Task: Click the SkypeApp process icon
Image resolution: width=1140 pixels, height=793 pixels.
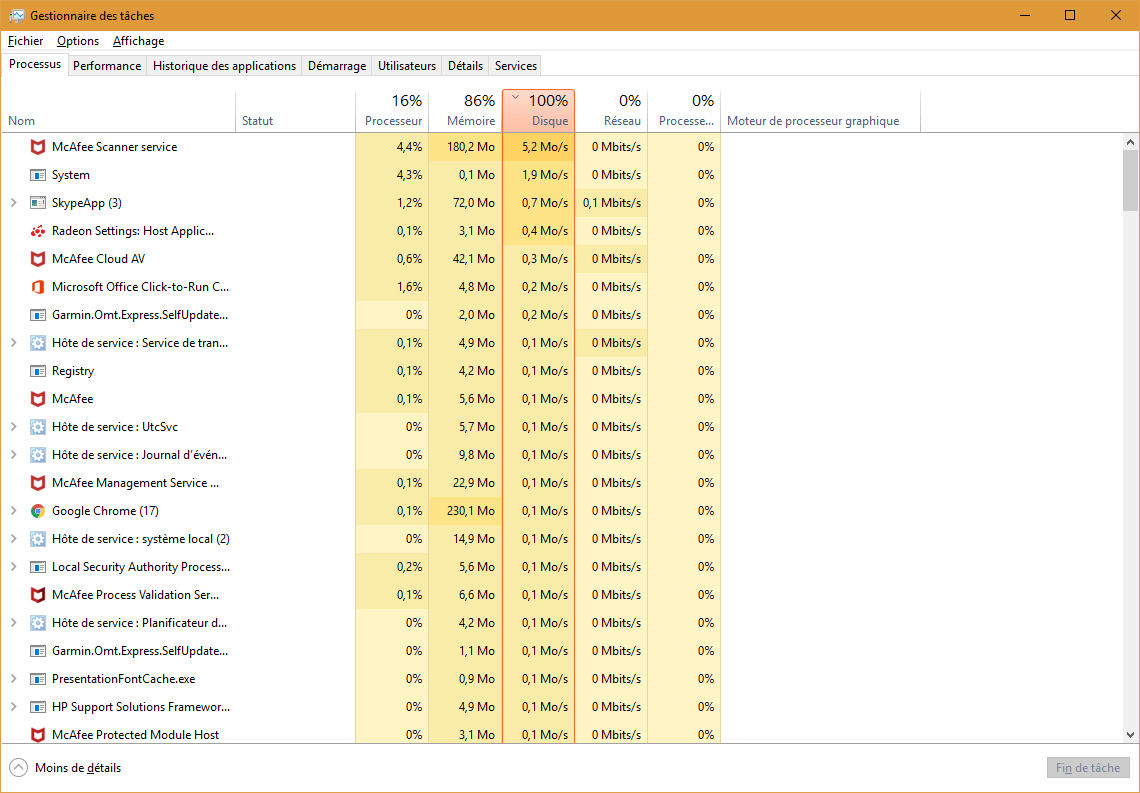Action: click(x=38, y=203)
